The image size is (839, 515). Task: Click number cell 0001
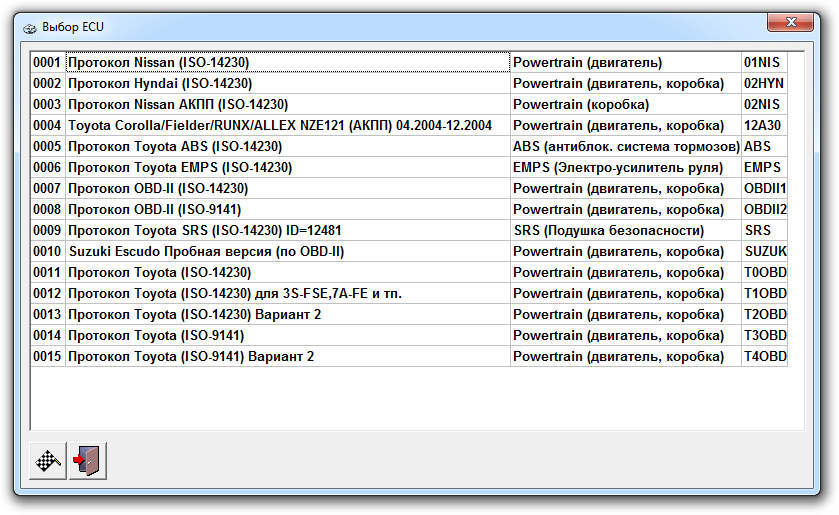[48, 63]
